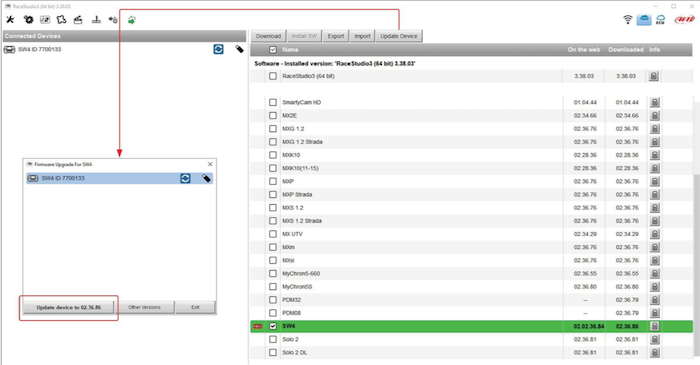This screenshot has height=365, width=700.
Task: Click the Update Device button
Action: 399,36
